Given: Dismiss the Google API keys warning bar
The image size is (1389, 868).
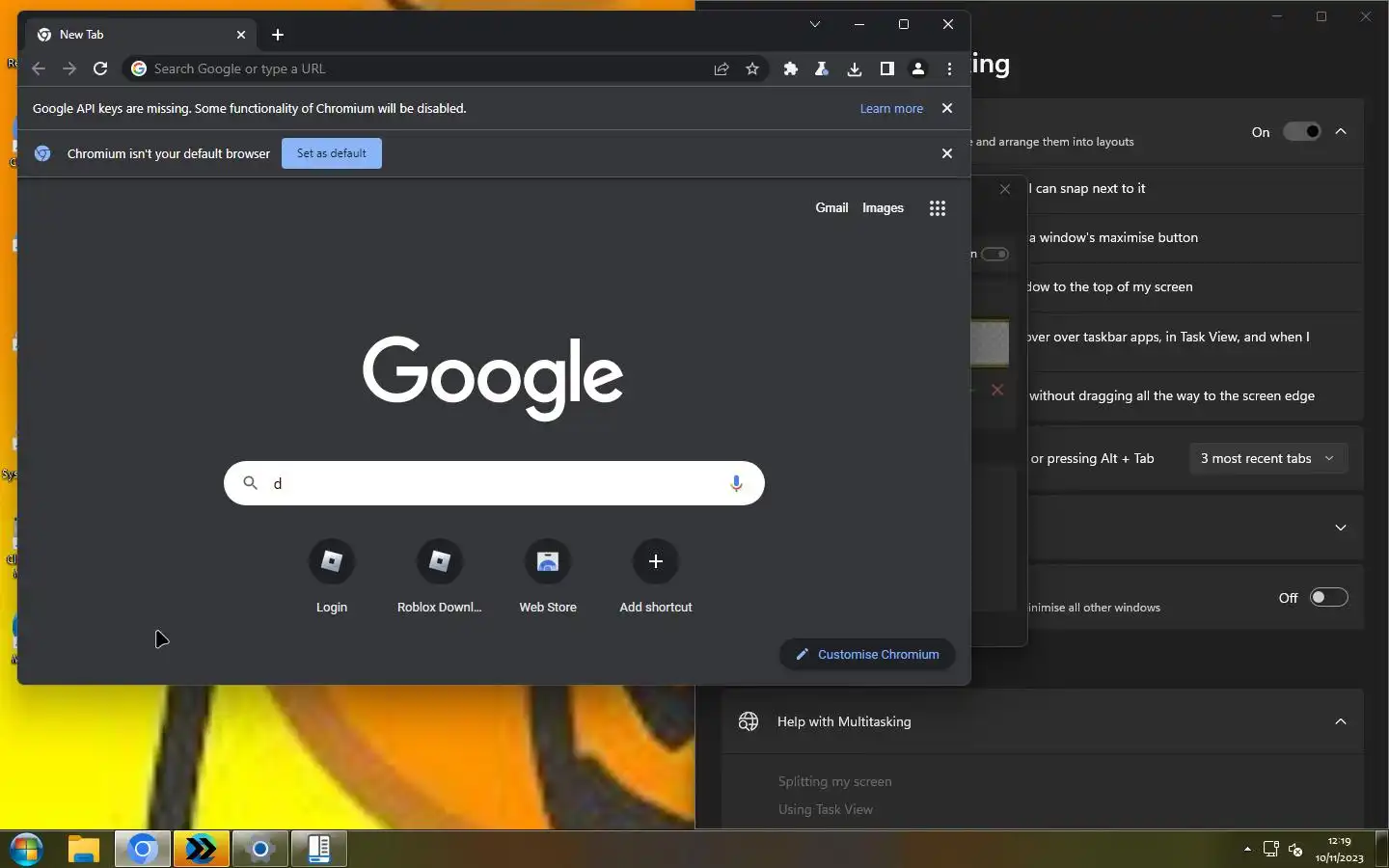Looking at the screenshot, I should 947,108.
